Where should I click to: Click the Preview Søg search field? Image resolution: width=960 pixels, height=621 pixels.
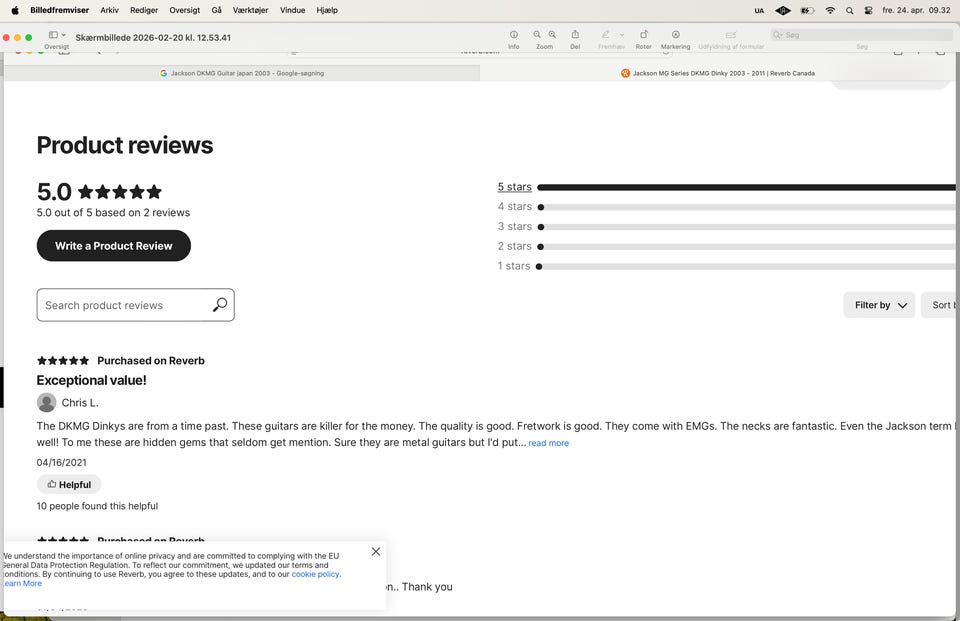(x=861, y=35)
